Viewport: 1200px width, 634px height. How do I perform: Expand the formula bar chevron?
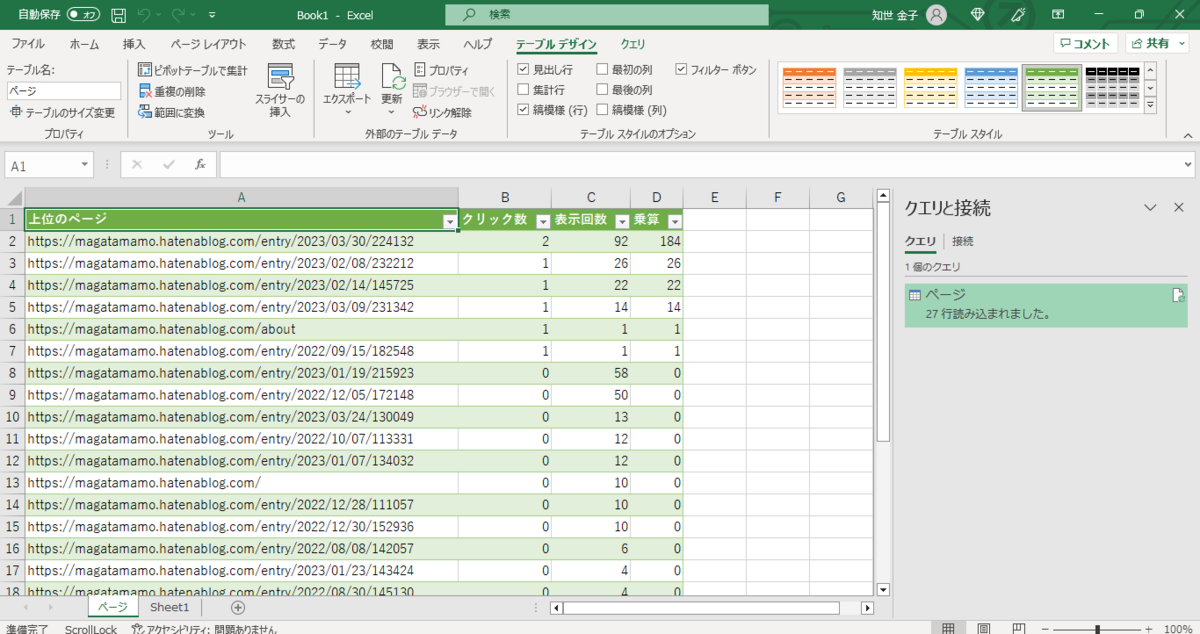(1187, 165)
